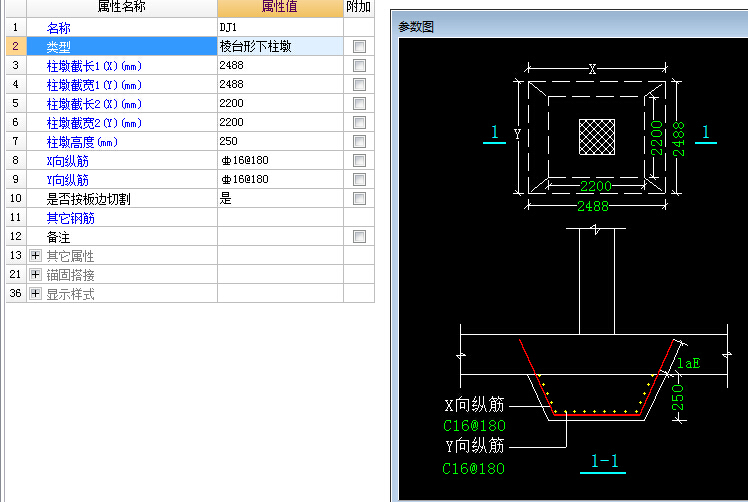Open the 类型 value 棱台形下柱墩
Viewport: 748px width, 502px height.
[280, 46]
